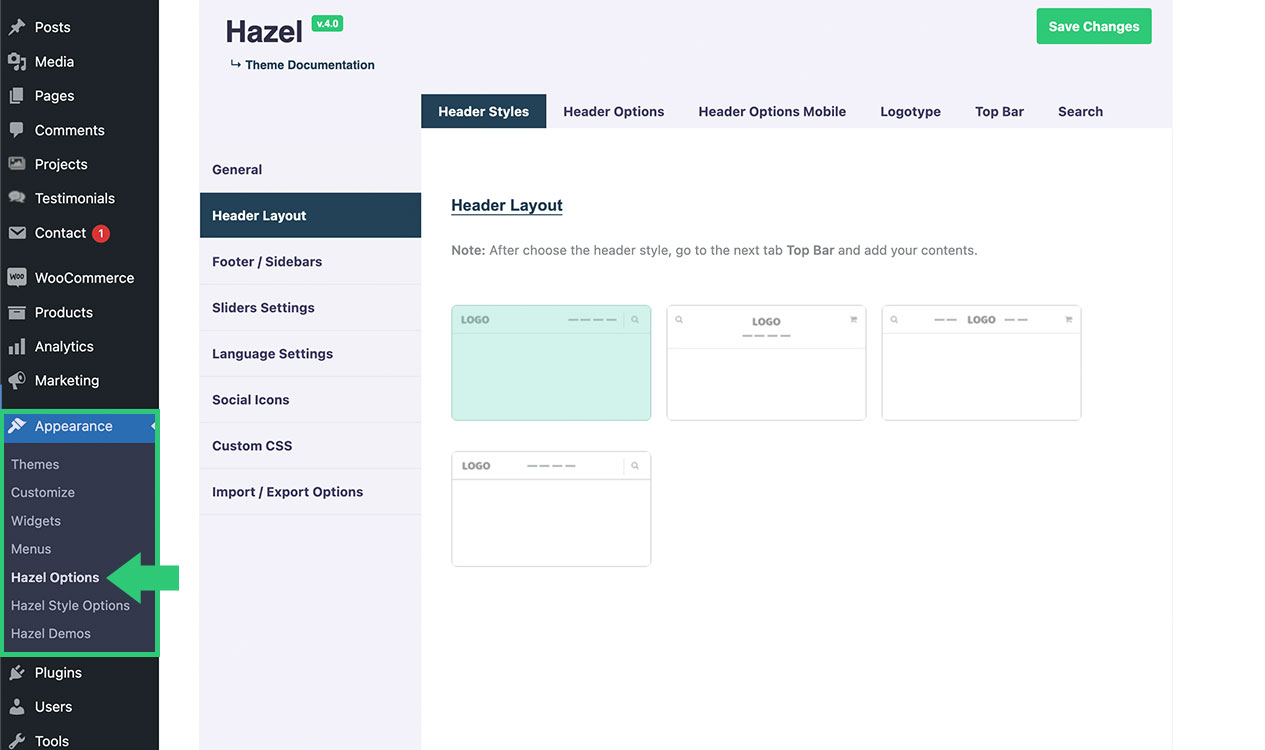1265x750 pixels.
Task: Click the Posts pushpin icon
Action: (17, 27)
